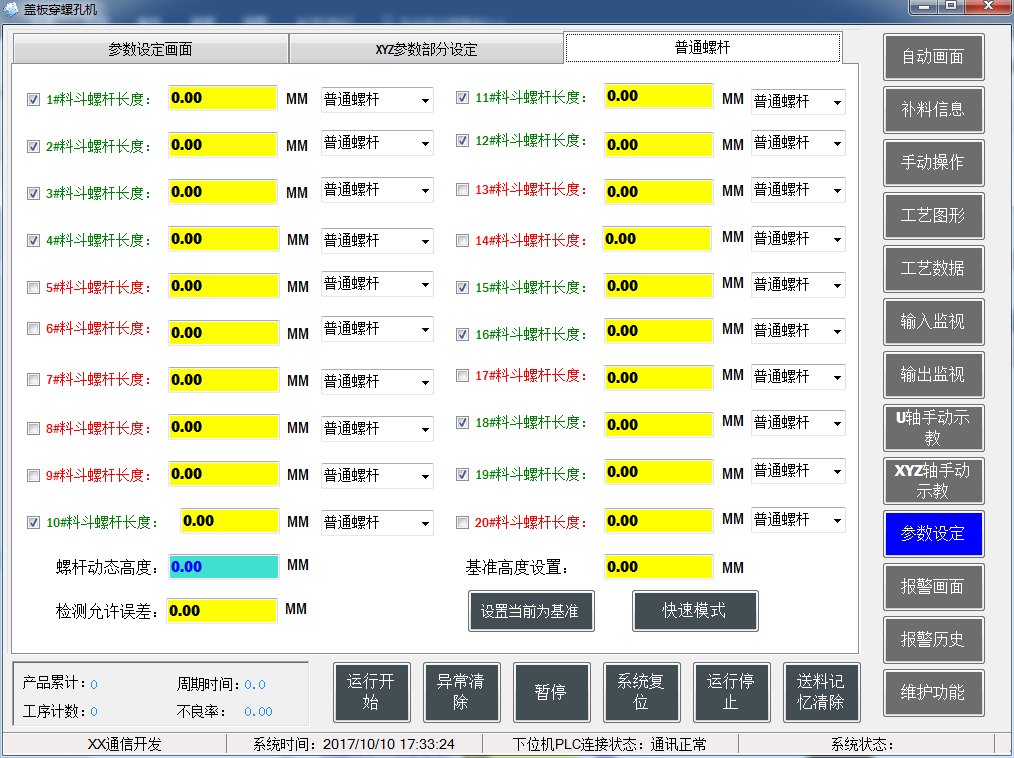
Task: Open the screw type dropdown for 20#料斗
Action: (798, 520)
